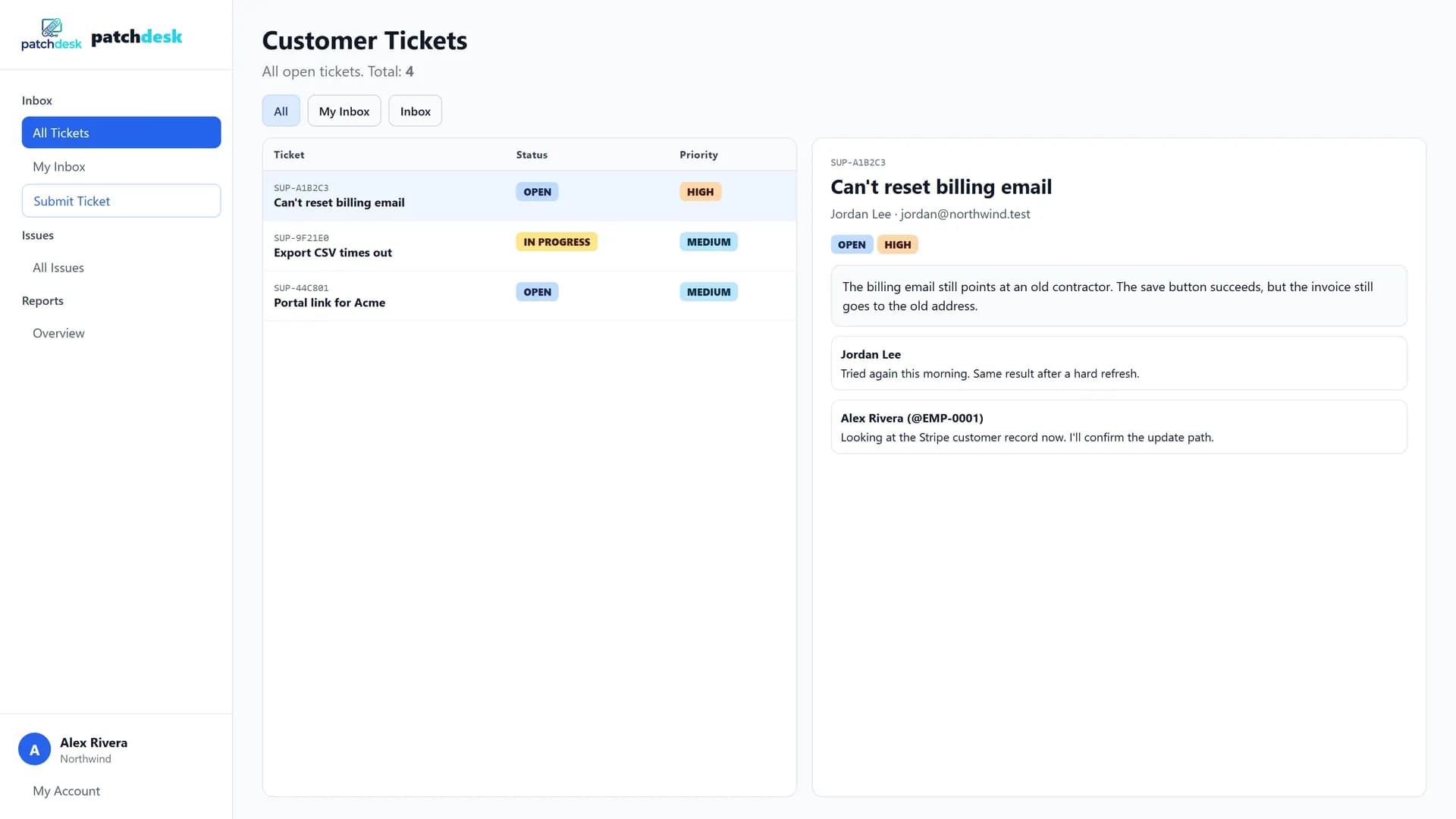This screenshot has height=819, width=1456.
Task: Click ticket ID SUP-44C801
Action: 301,288
